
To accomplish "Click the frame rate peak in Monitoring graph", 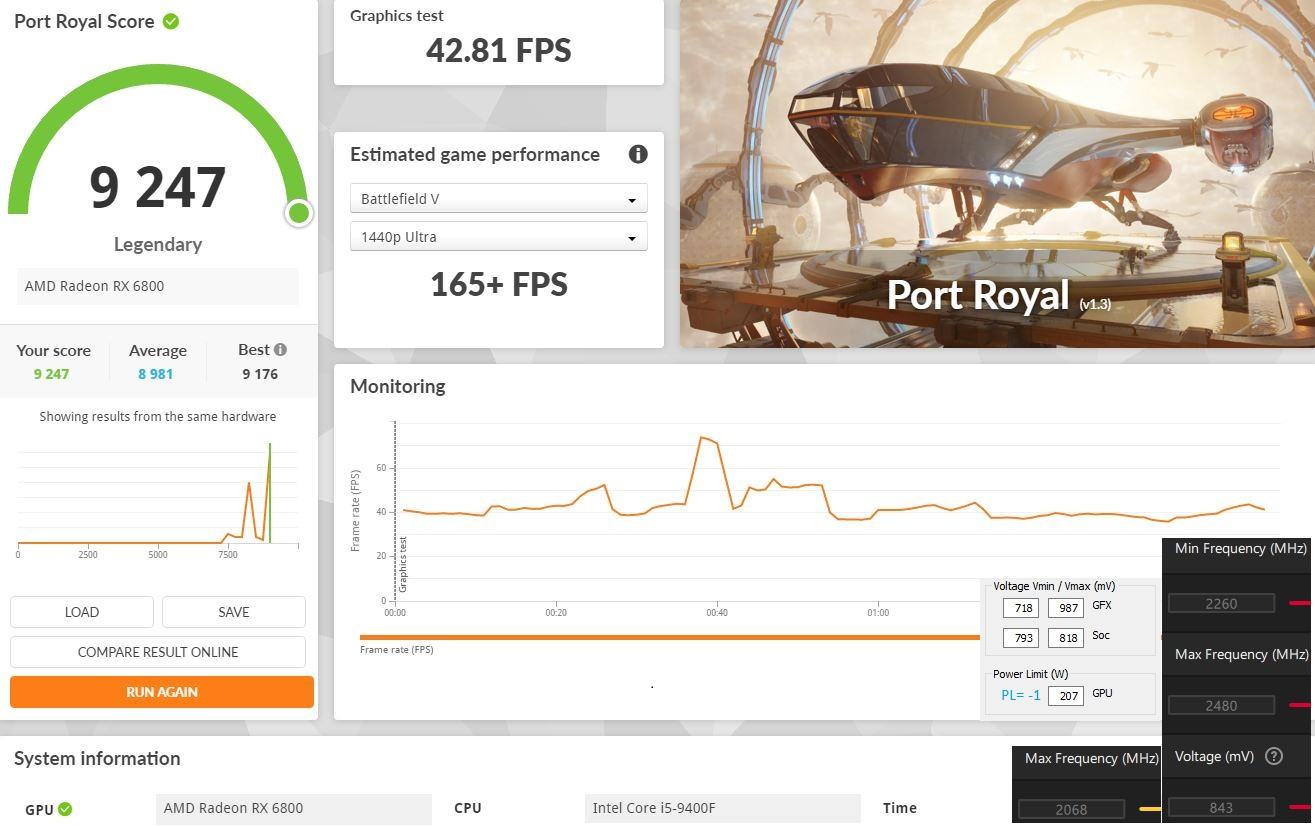I will [702, 437].
